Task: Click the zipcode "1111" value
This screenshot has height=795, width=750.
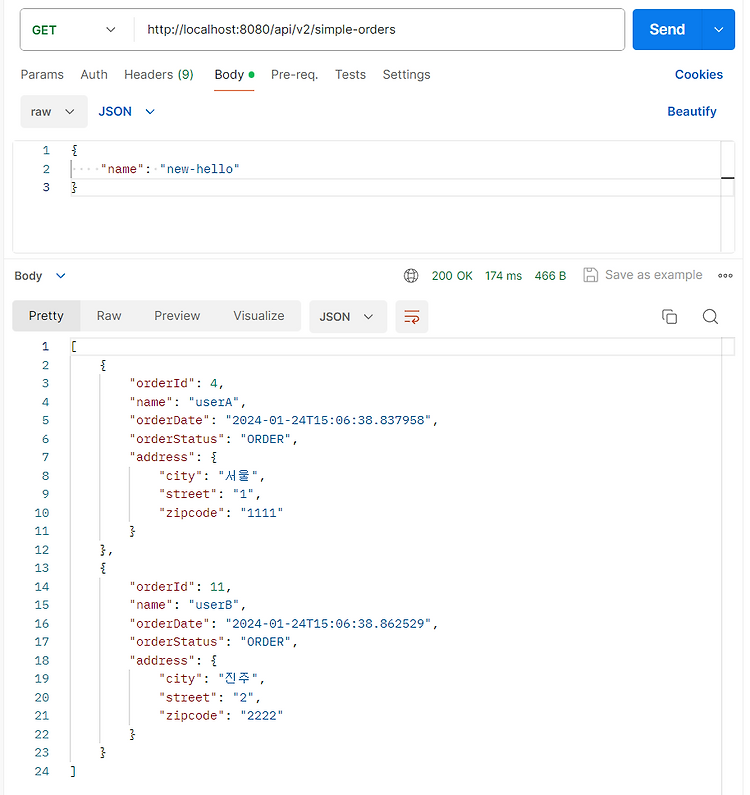Action: (262, 513)
